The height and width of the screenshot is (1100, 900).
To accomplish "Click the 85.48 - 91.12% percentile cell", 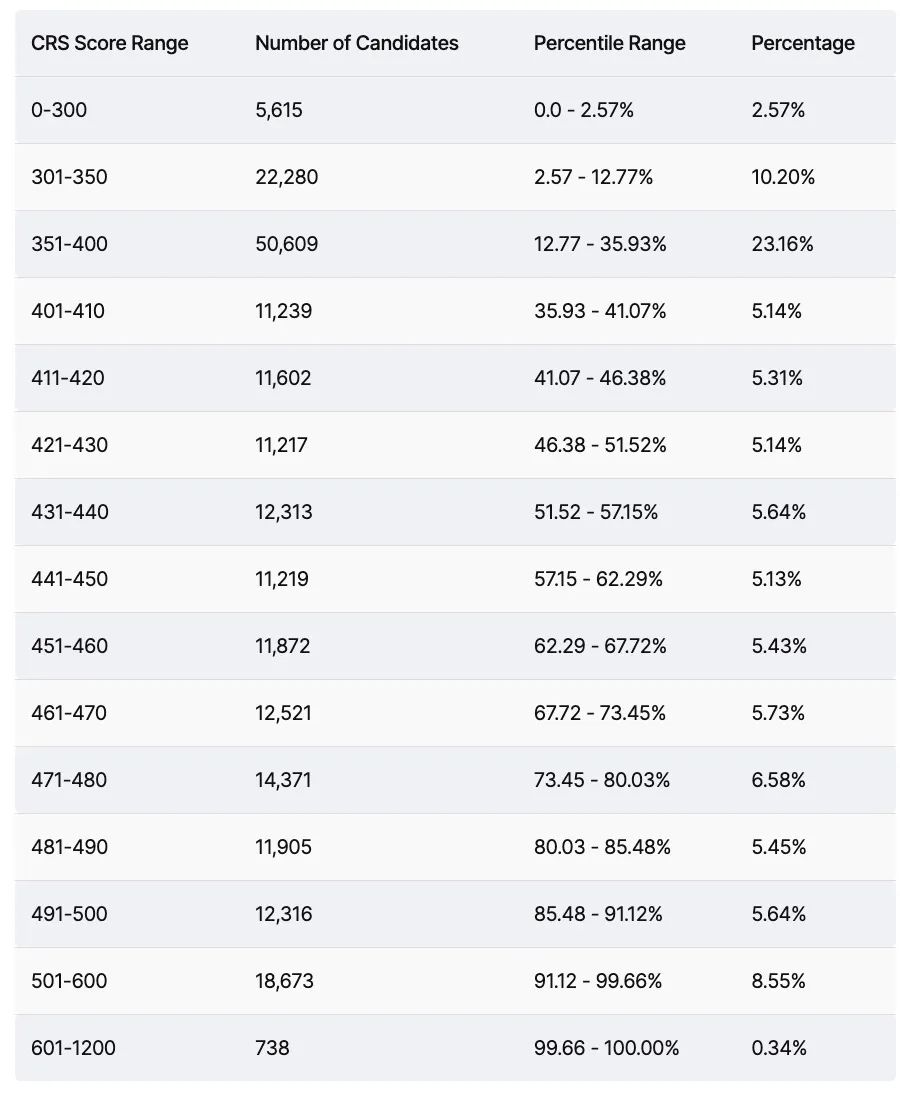I will click(x=598, y=914).
